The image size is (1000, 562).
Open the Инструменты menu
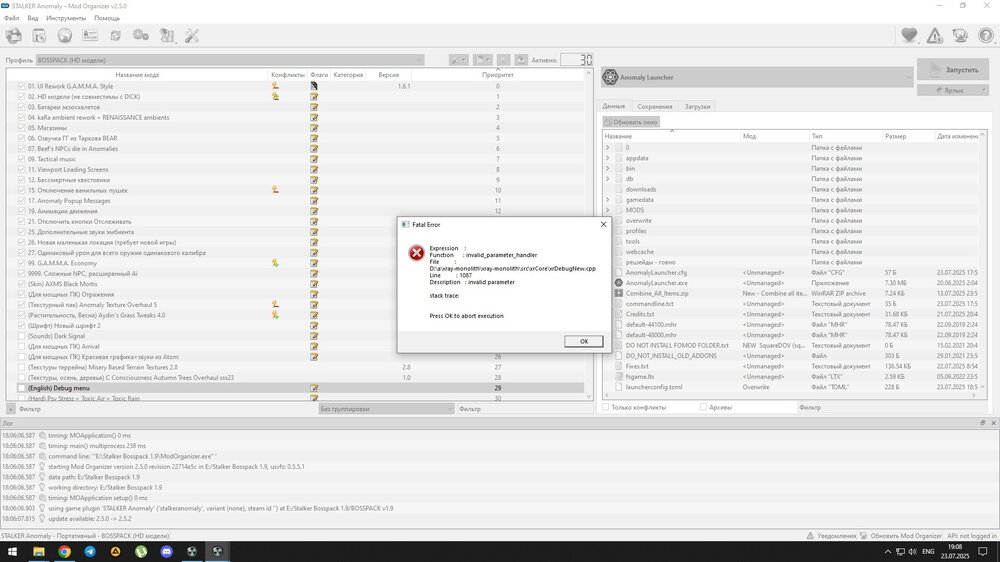(x=66, y=18)
